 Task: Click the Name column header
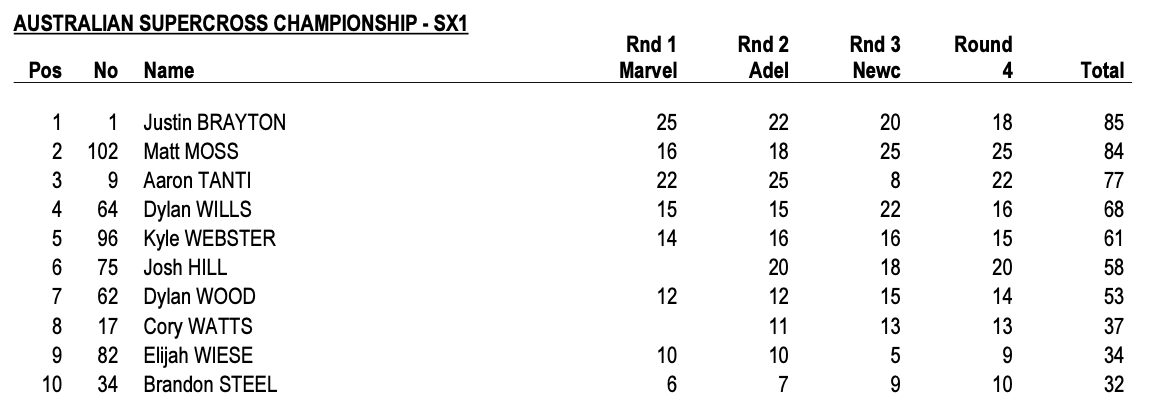coord(169,71)
